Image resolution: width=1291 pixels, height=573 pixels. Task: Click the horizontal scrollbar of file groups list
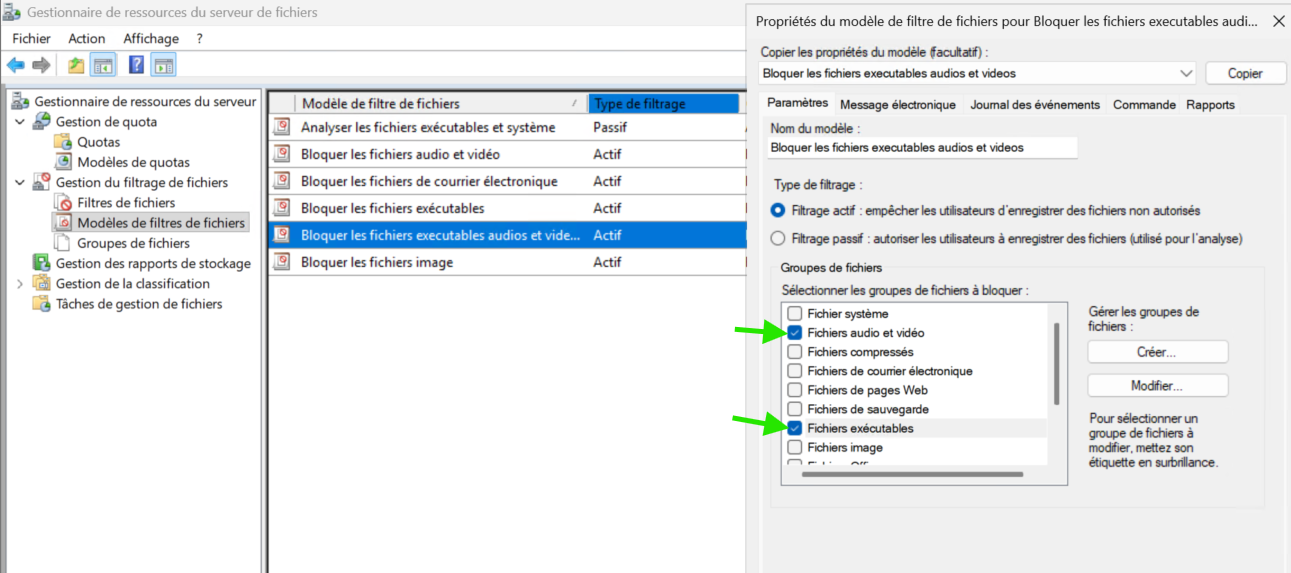point(911,475)
